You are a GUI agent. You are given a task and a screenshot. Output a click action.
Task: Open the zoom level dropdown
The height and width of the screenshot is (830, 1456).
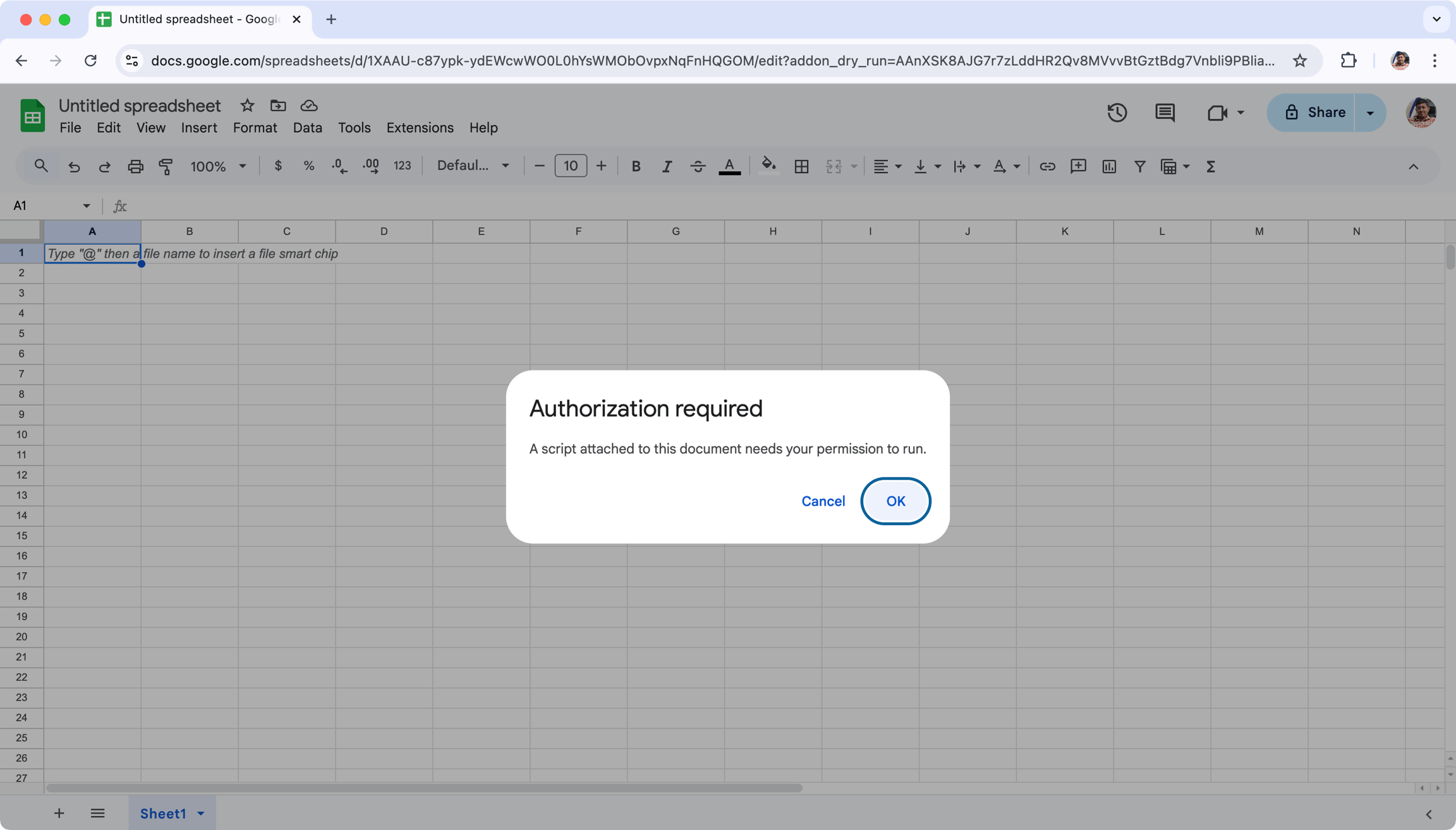click(218, 166)
